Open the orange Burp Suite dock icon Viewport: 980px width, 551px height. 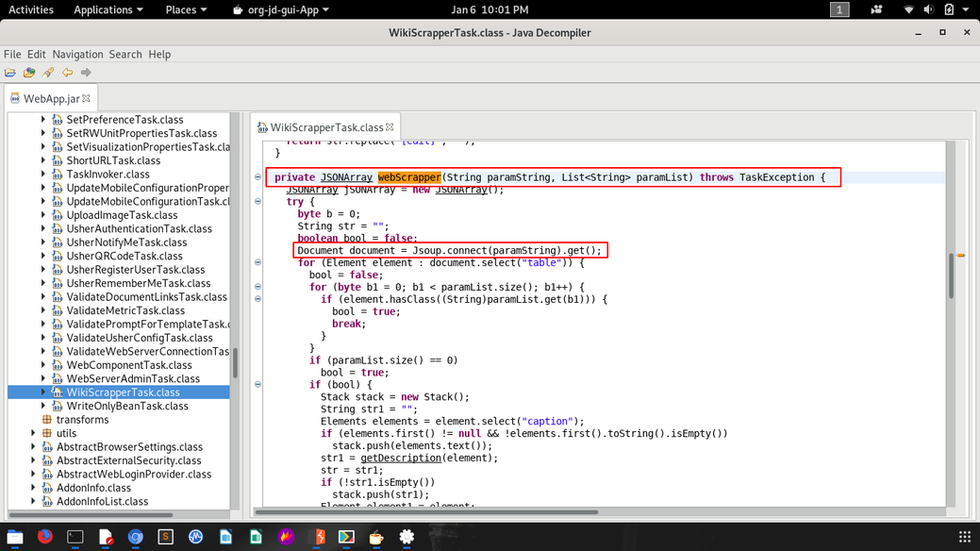(319, 537)
